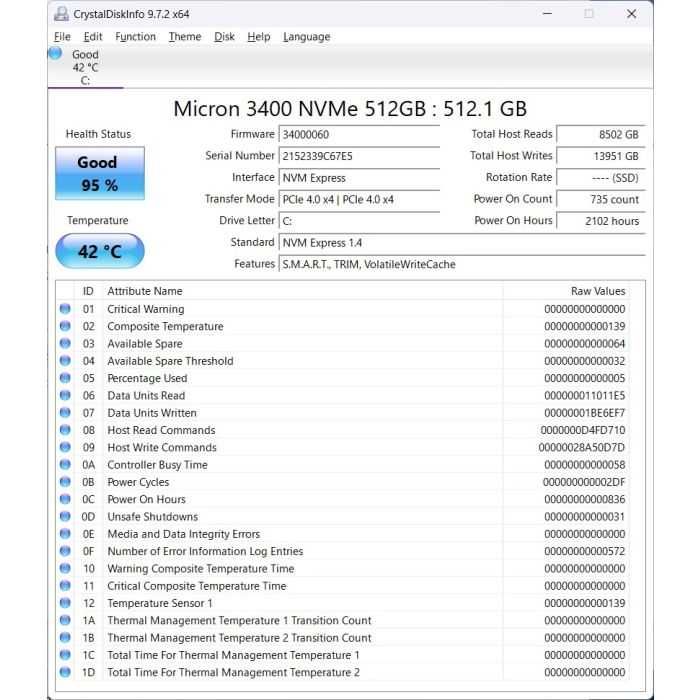The height and width of the screenshot is (700, 700).
Task: Click the Power On Hours value 2102 hours
Action: point(601,221)
